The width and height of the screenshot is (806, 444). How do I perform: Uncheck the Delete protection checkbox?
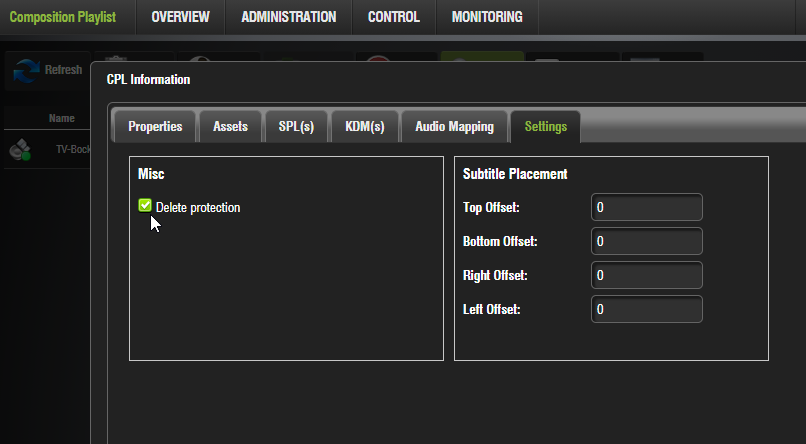(x=145, y=206)
